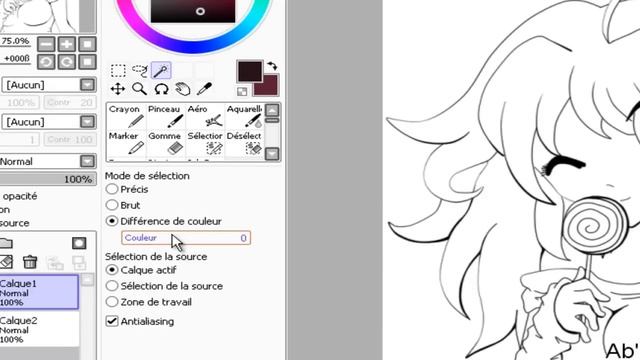Click the layer list scrollbar thumb
This screenshot has height=360, width=640.
click(x=87, y=280)
